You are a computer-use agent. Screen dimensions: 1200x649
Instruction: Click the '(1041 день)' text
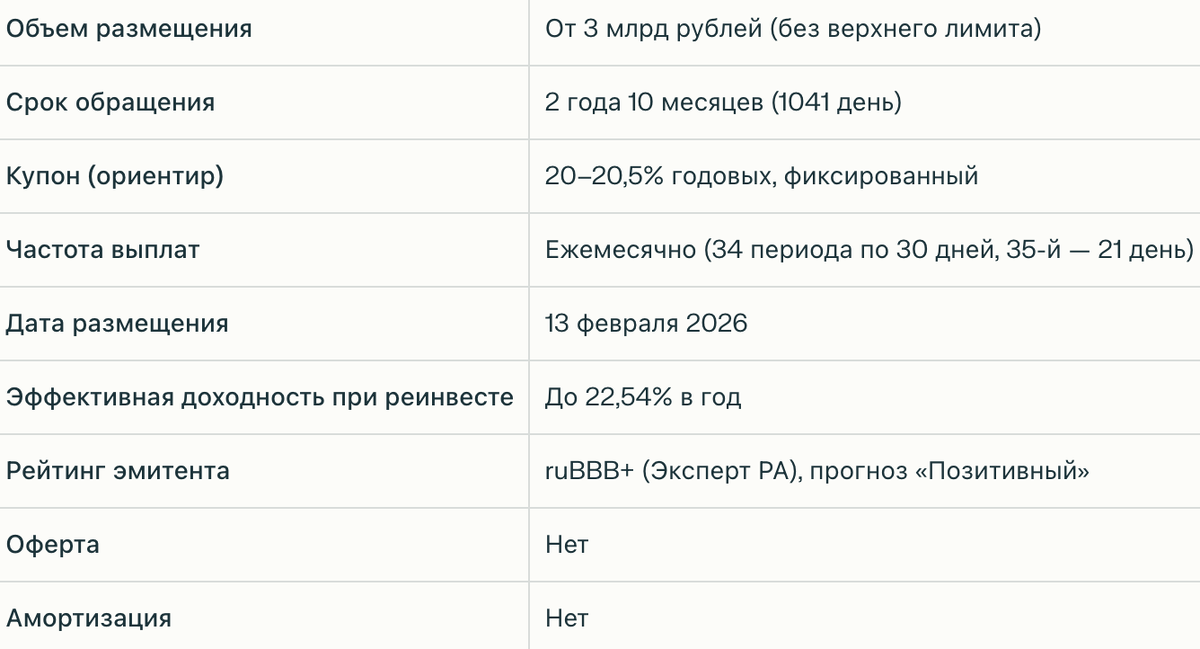836,102
